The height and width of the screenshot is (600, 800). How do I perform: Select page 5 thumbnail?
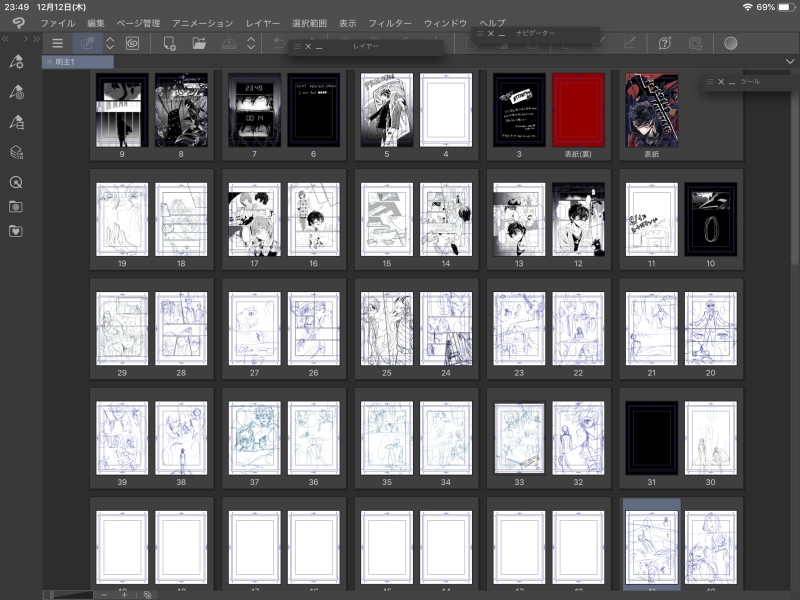point(386,110)
